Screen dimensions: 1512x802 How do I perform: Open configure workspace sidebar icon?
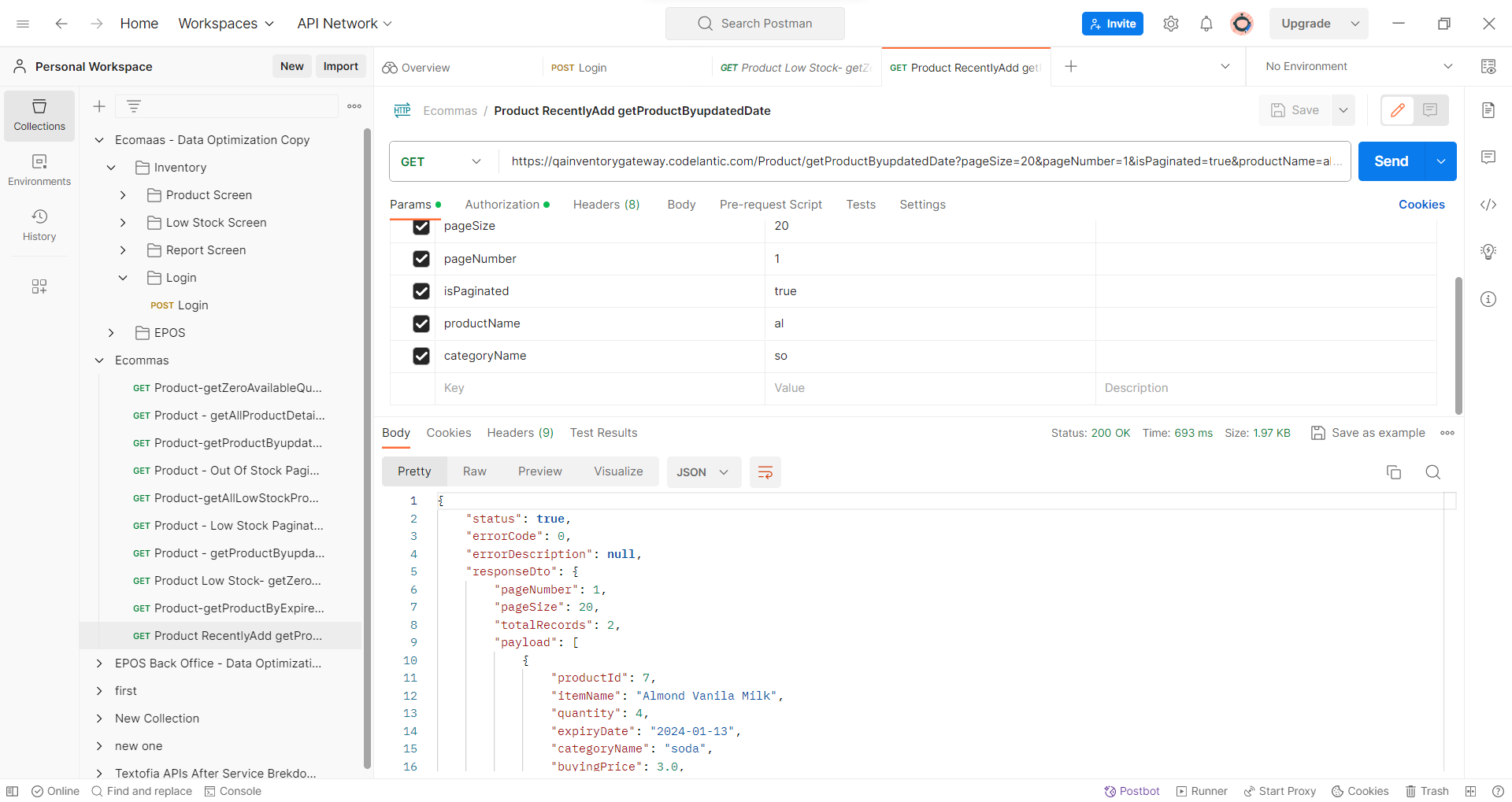39,286
